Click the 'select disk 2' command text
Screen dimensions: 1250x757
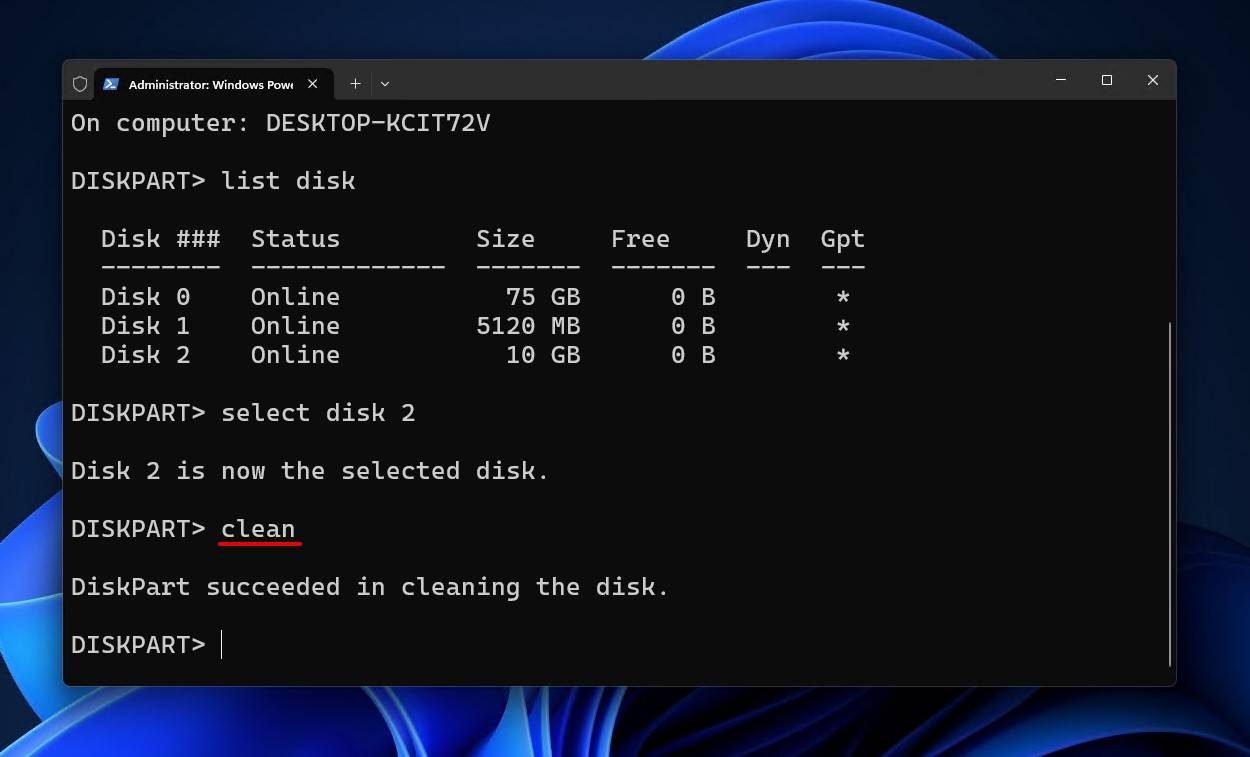pos(318,413)
